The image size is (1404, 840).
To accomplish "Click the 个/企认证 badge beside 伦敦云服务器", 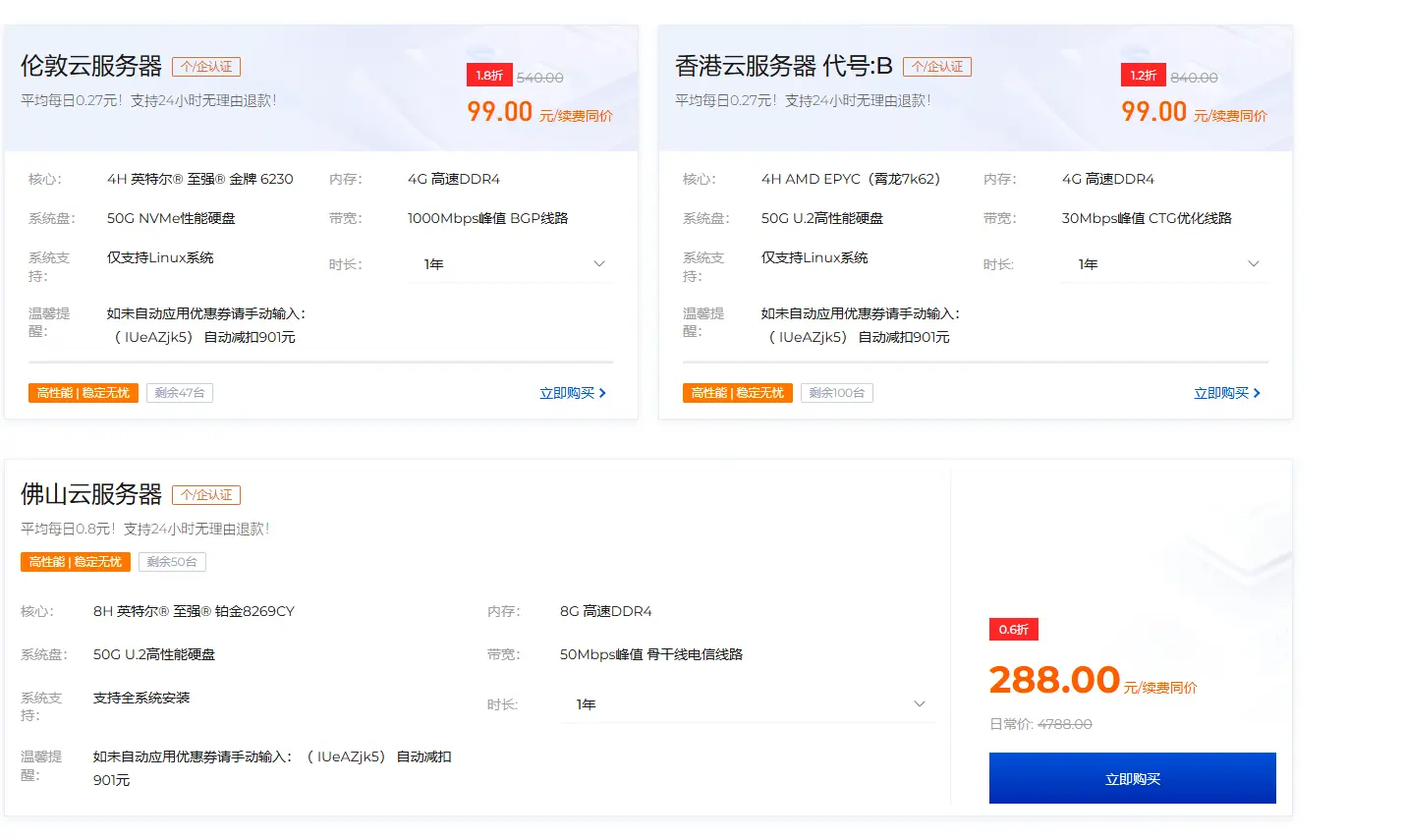I will [x=206, y=67].
